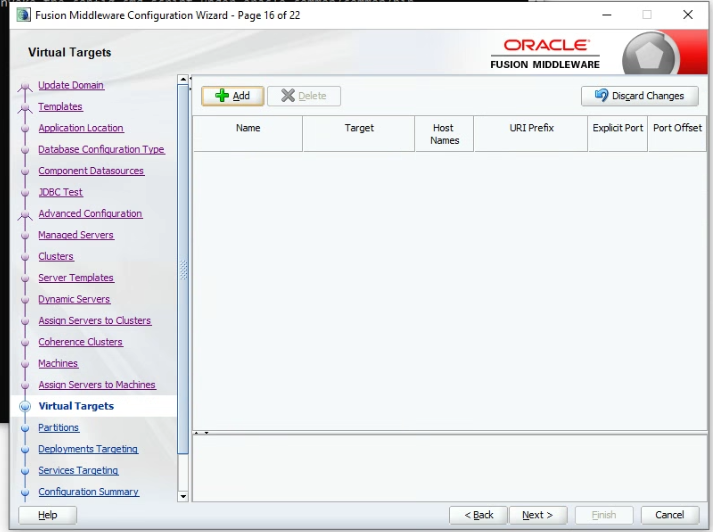Navigate to Coherence Clusters
The width and height of the screenshot is (713, 532).
[x=80, y=341]
